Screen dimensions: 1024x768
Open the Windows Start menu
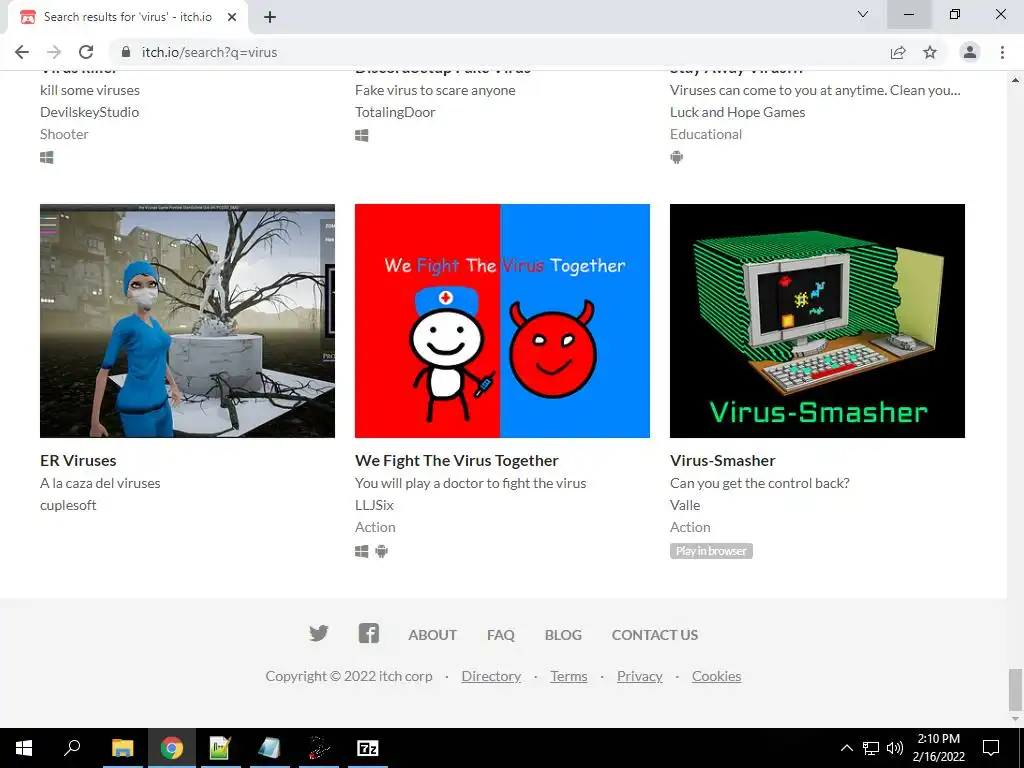24,748
